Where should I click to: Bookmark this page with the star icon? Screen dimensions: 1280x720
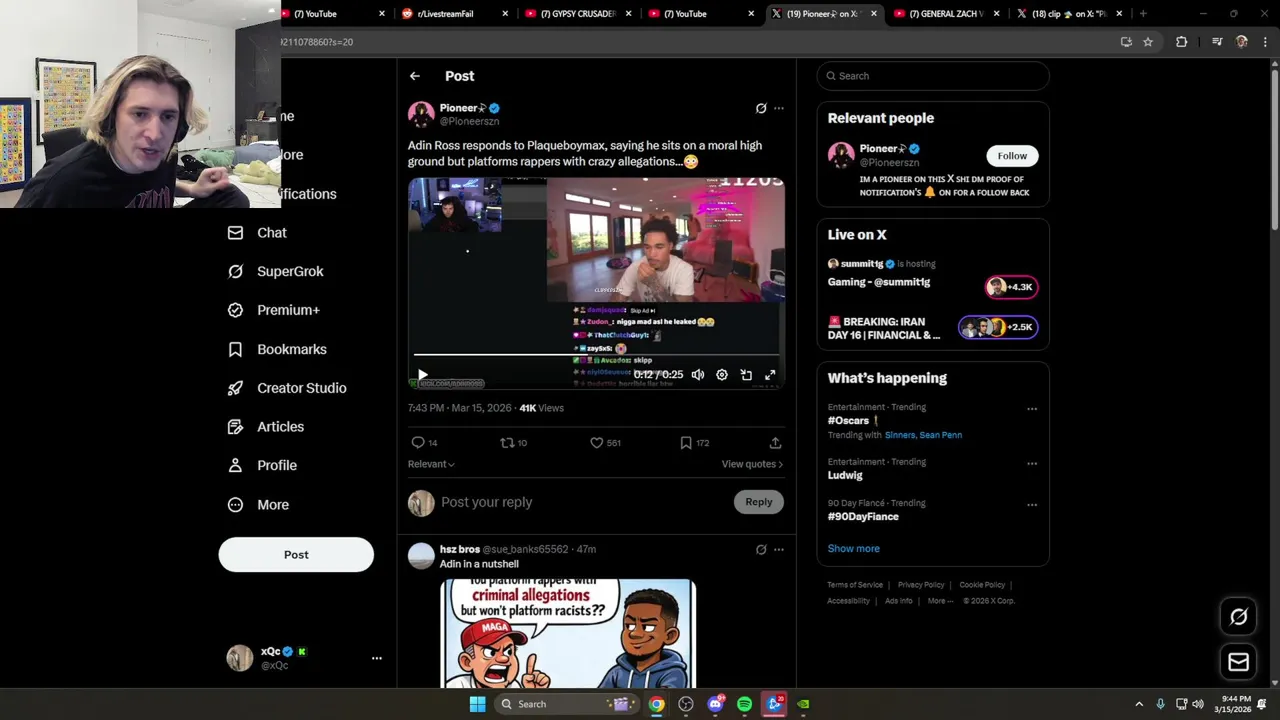(1148, 42)
